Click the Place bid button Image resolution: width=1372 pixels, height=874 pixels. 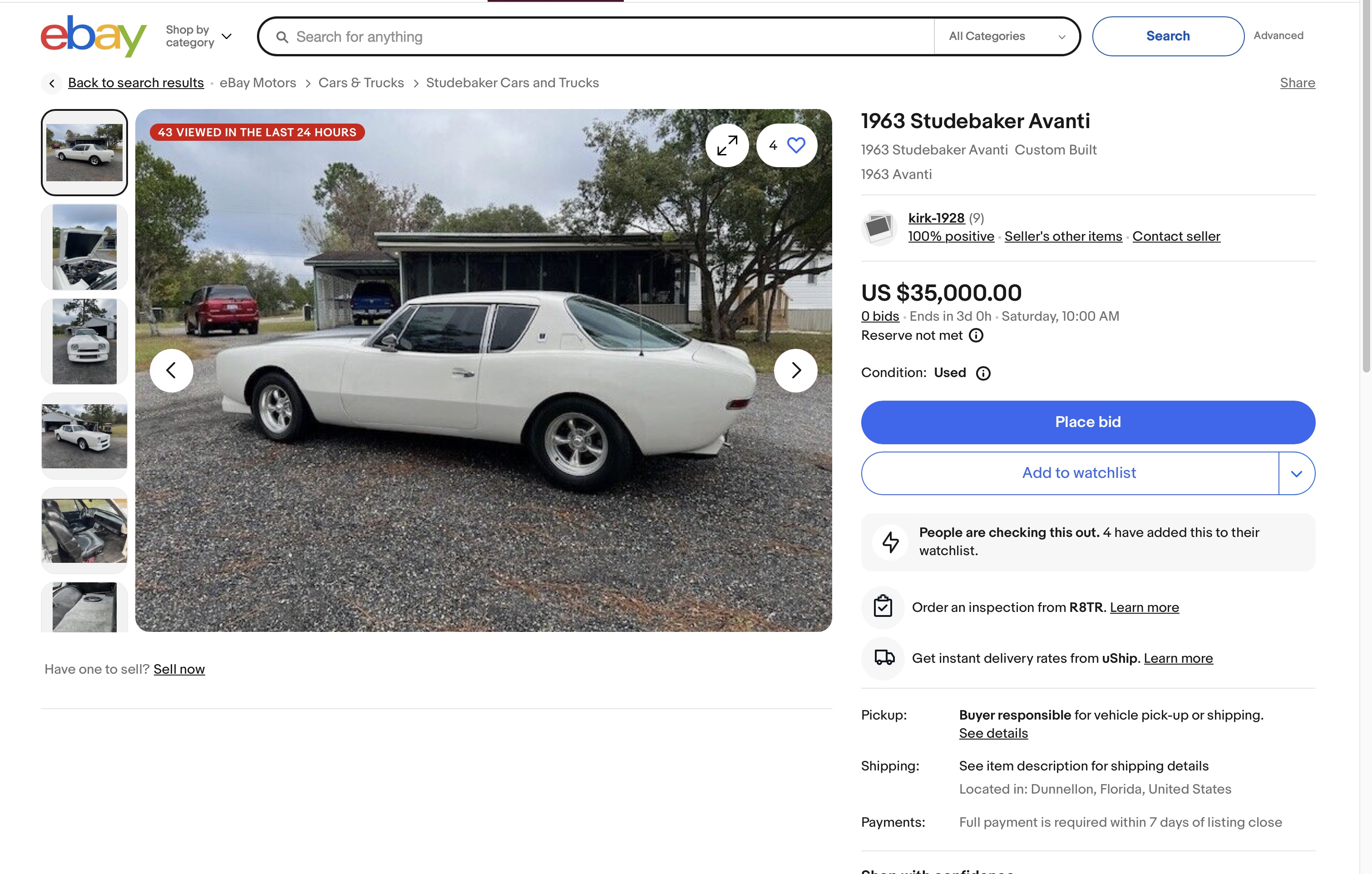click(1088, 422)
